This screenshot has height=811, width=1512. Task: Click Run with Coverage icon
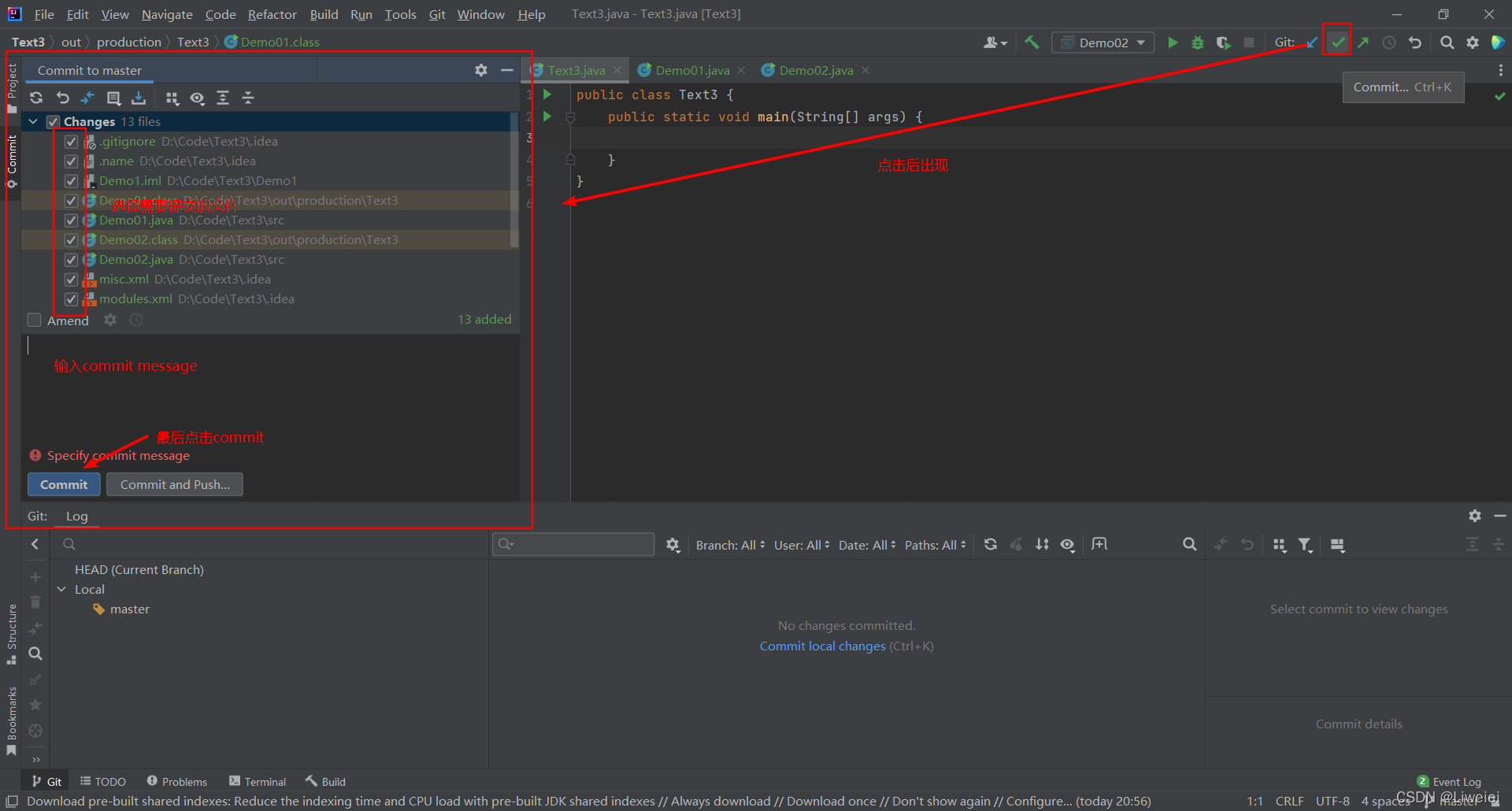1223,43
